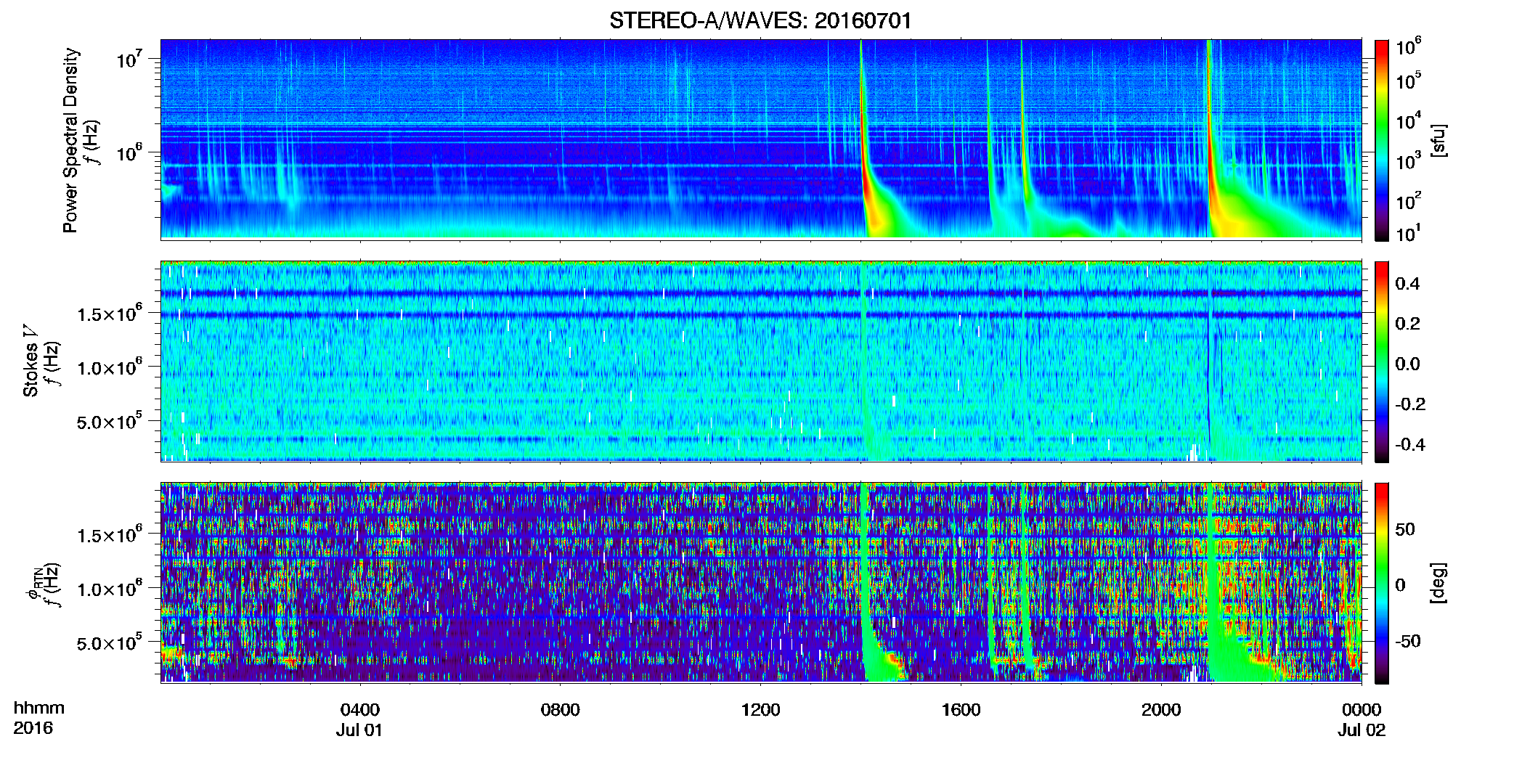This screenshot has width=1522, height=784.
Task: Click the 10^6 label on sfu color bar
Action: click(1408, 46)
